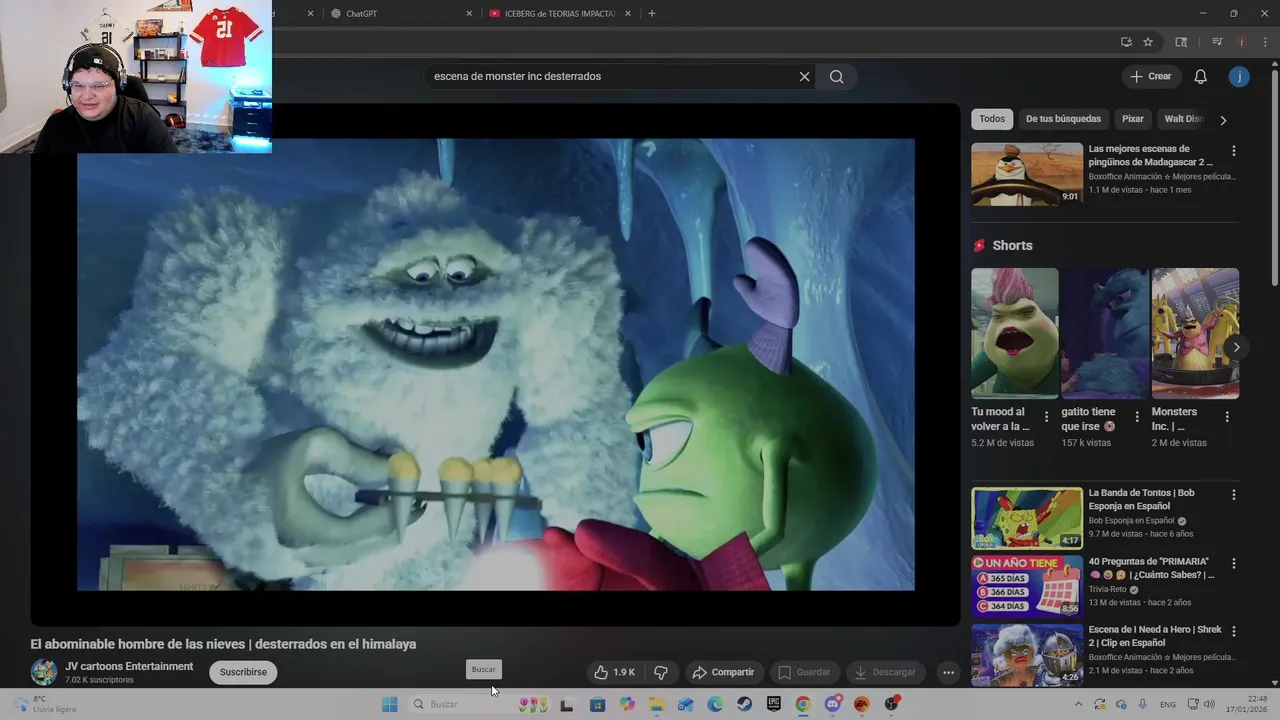
Task: Like the video with 1.9 K likes
Action: coord(615,672)
